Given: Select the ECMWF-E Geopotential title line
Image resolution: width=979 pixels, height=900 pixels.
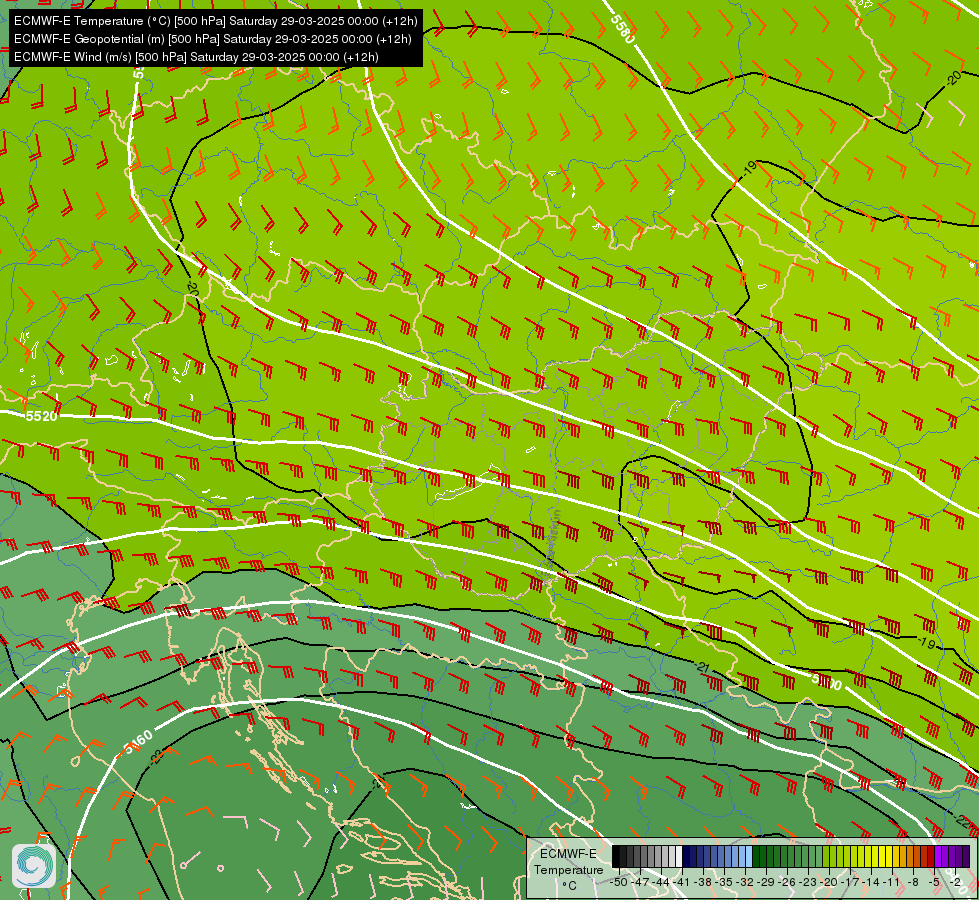Looking at the screenshot, I should click(x=213, y=39).
